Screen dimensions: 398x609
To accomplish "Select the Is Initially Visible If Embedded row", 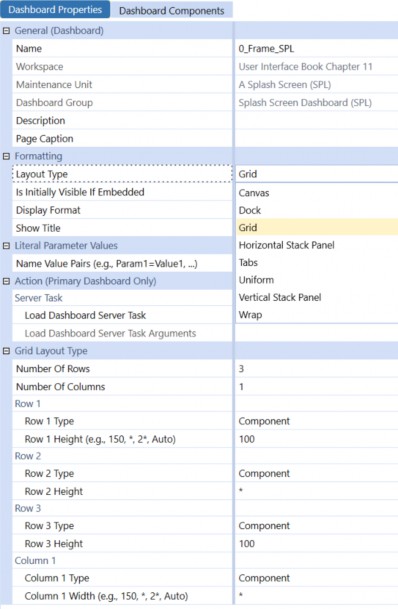I will [x=122, y=192].
